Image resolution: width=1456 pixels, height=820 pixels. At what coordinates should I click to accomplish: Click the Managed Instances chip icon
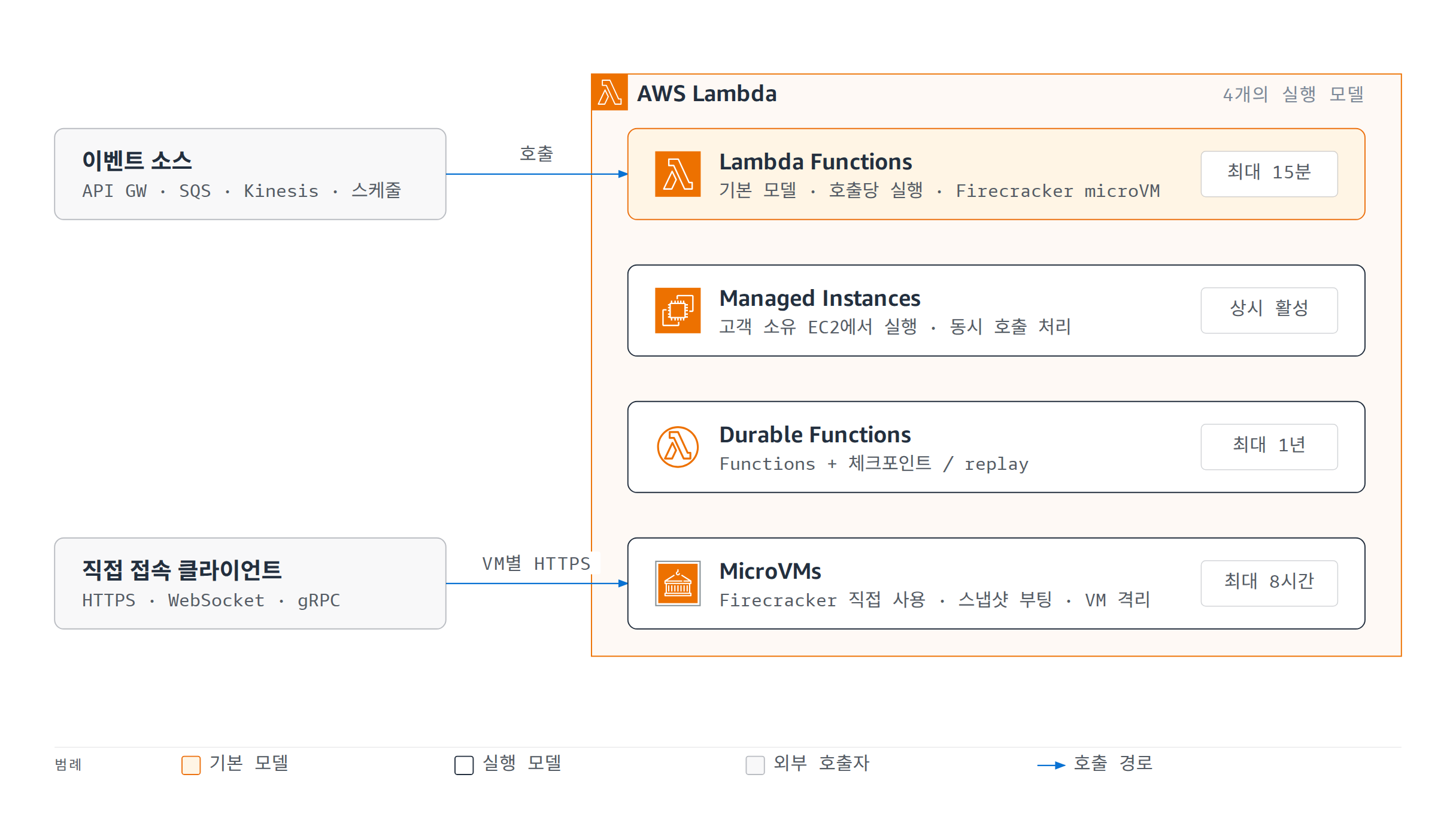pos(678,311)
